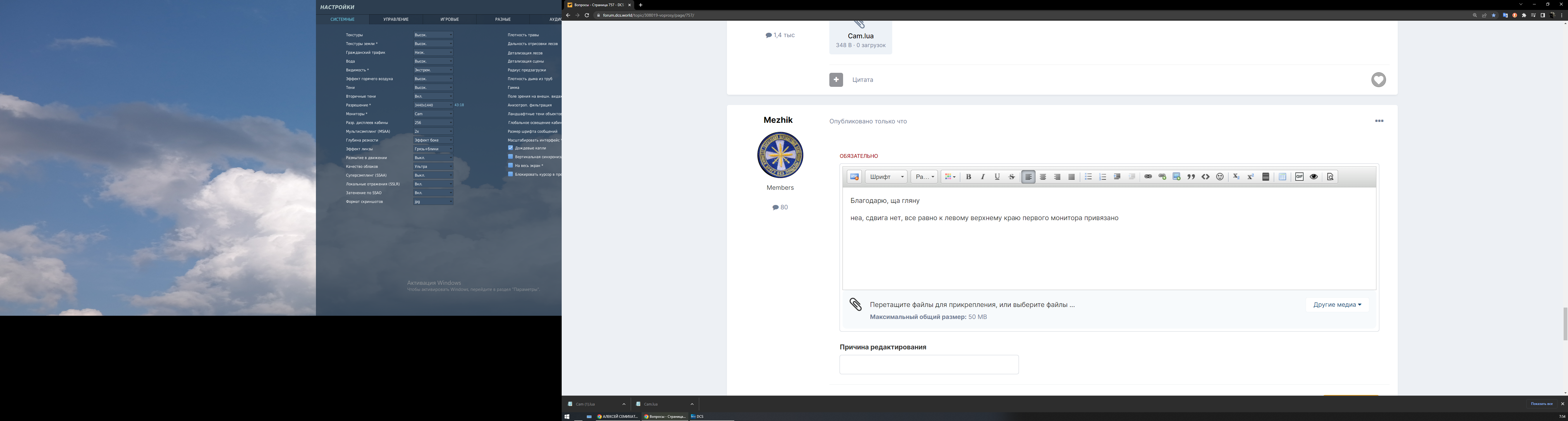
Task: Apply underline formatting in editor toolbar
Action: 997,177
